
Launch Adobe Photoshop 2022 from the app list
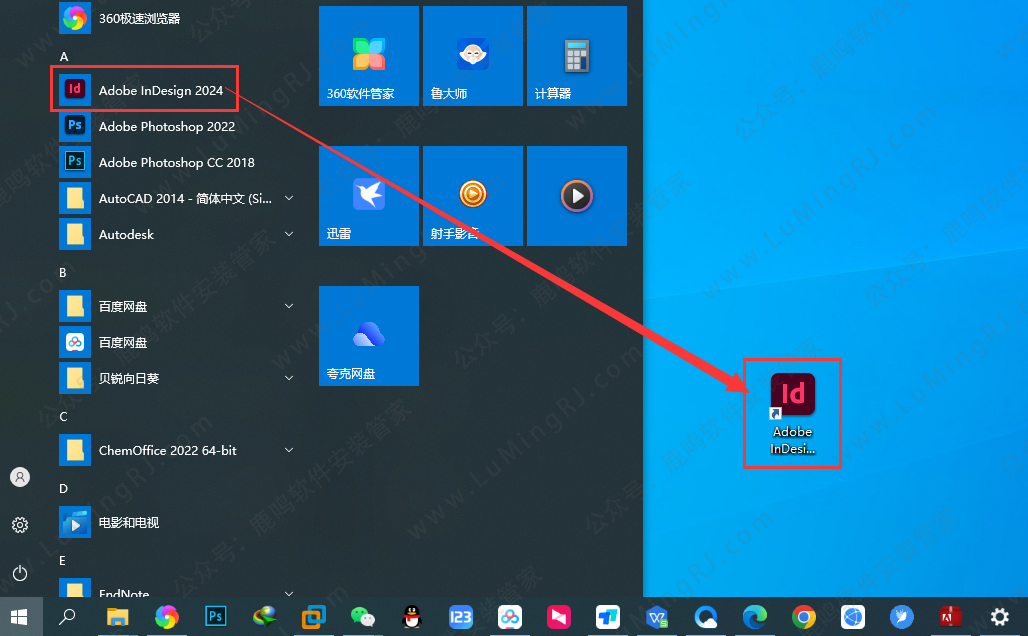coord(166,126)
